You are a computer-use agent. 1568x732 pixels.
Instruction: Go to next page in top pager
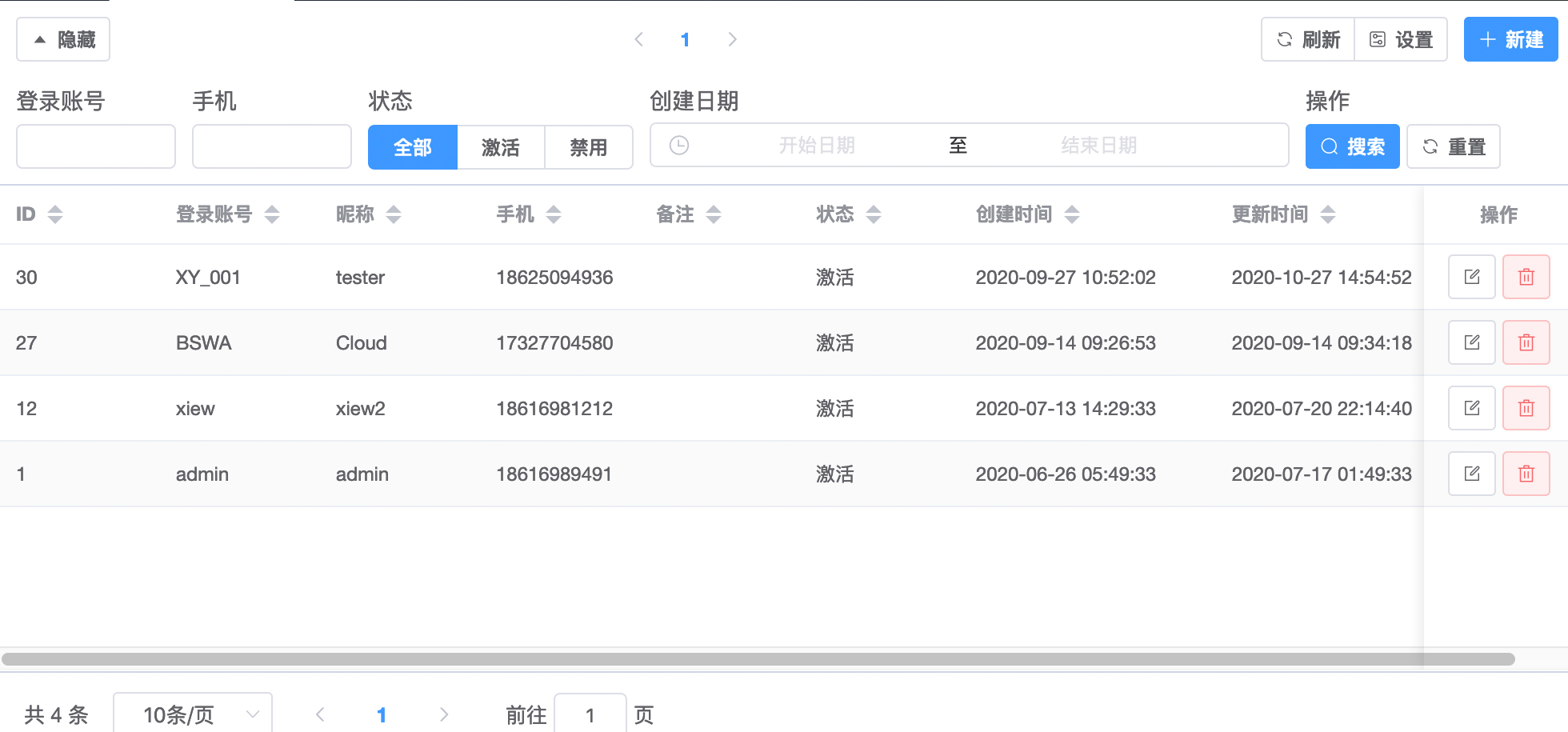point(732,39)
